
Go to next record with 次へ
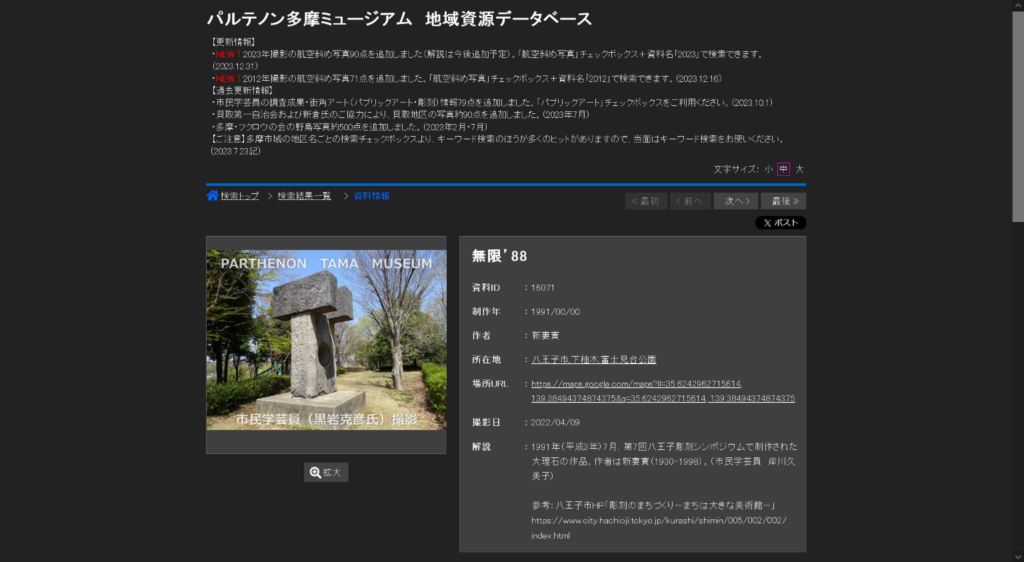coord(735,201)
